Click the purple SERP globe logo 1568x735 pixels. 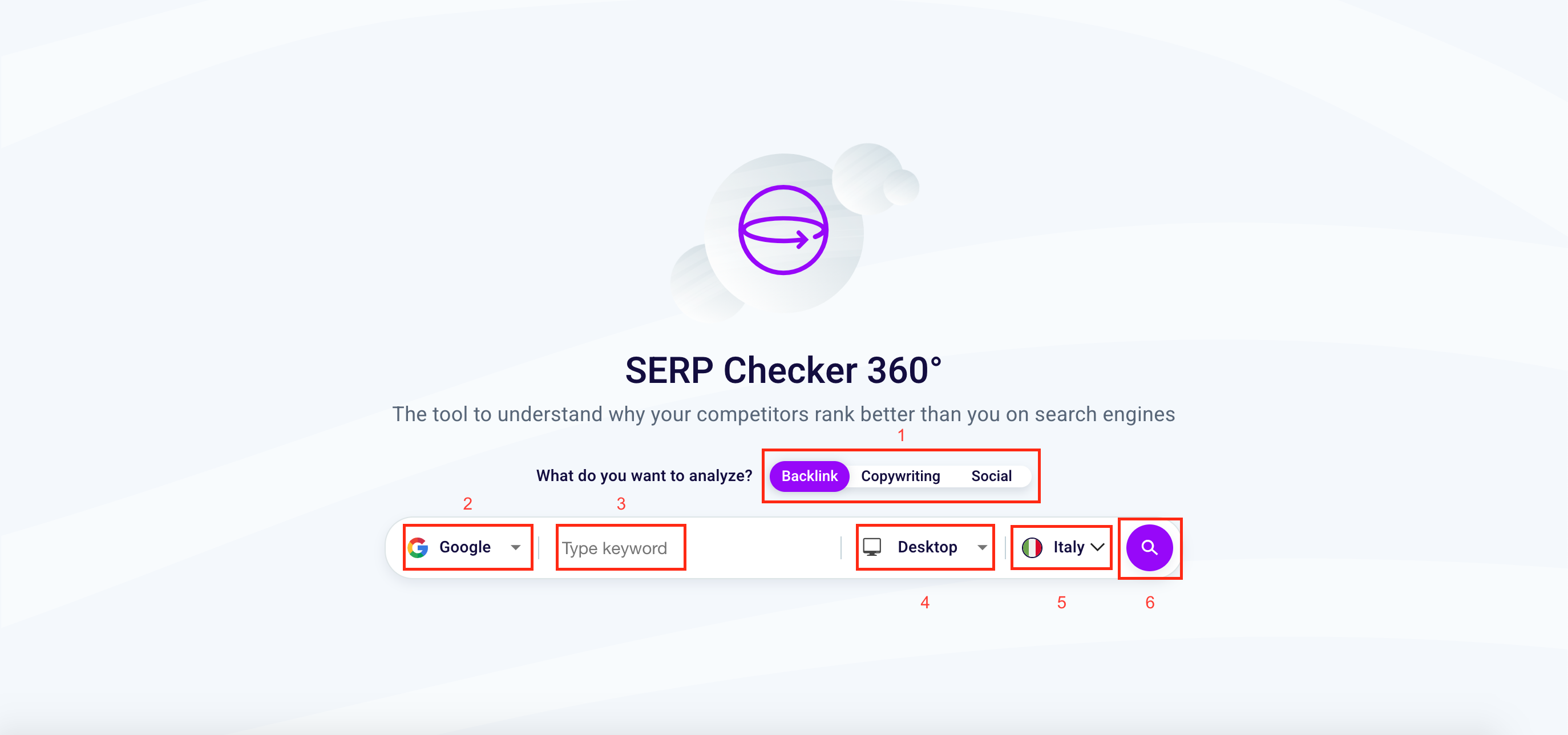click(783, 230)
